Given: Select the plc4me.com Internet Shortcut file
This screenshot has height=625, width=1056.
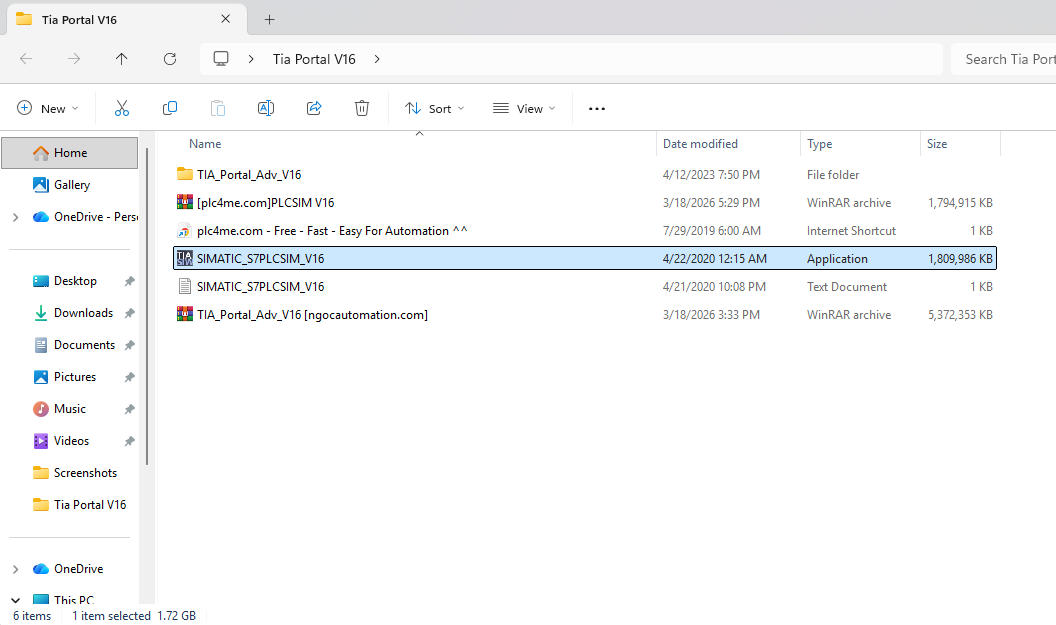Looking at the screenshot, I should pyautogui.click(x=331, y=231).
